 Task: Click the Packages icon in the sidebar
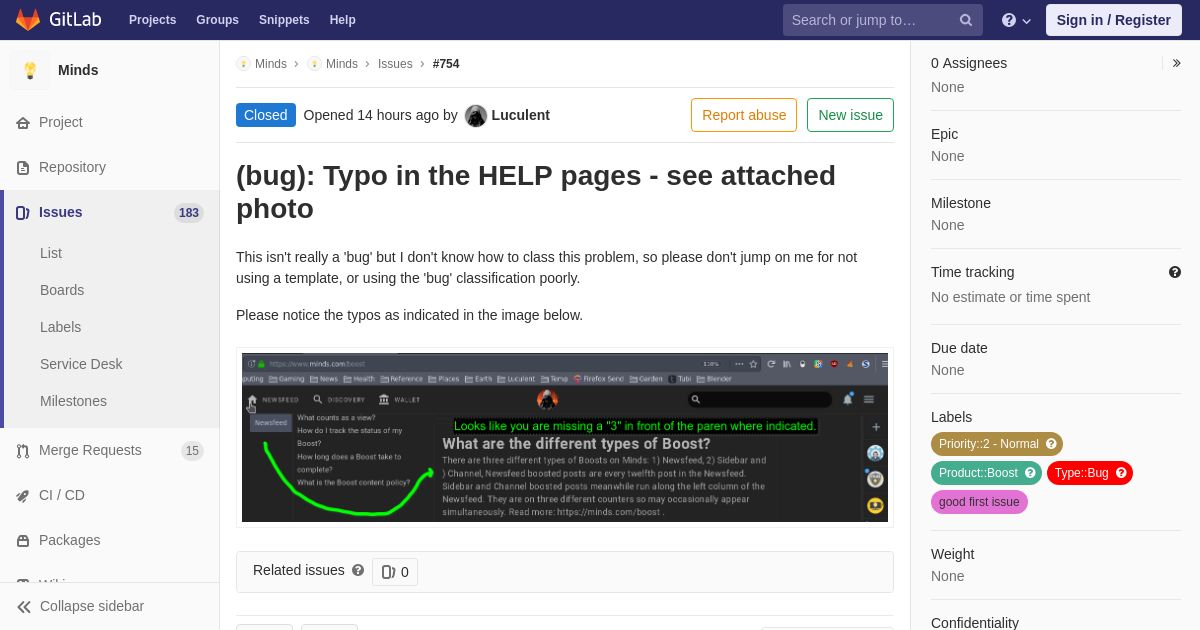pos(23,541)
